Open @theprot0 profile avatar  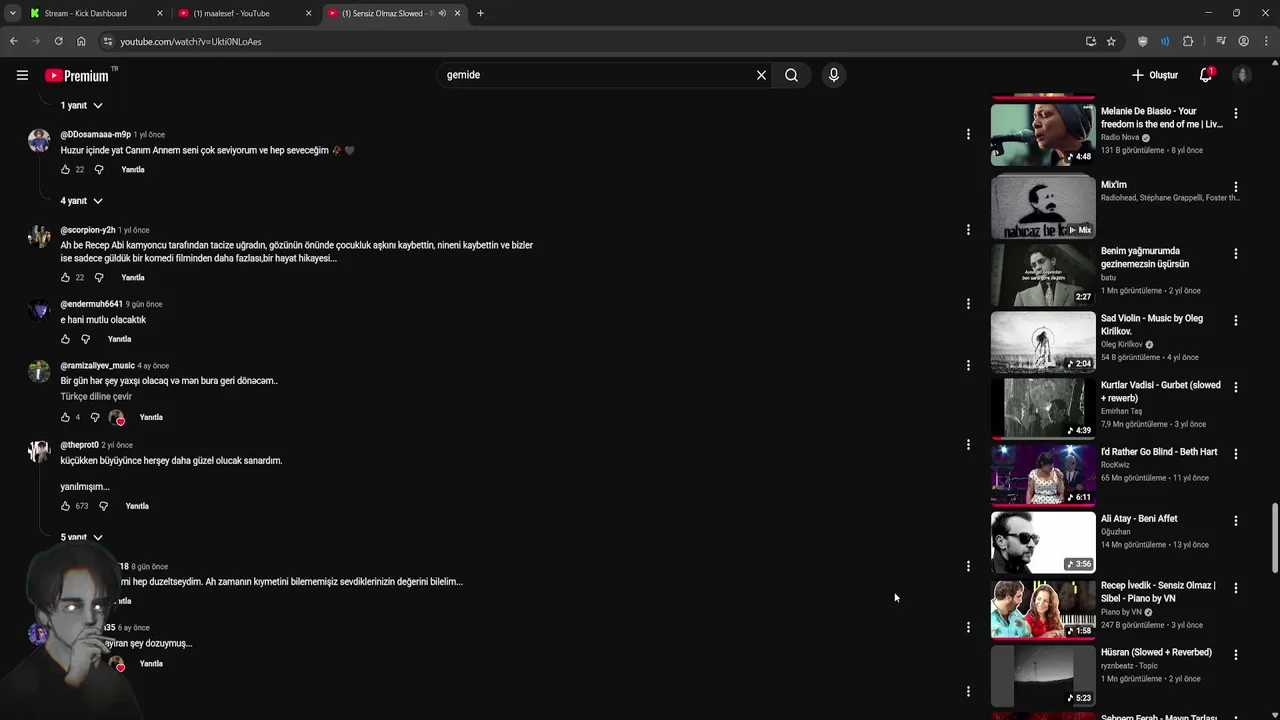(39, 451)
